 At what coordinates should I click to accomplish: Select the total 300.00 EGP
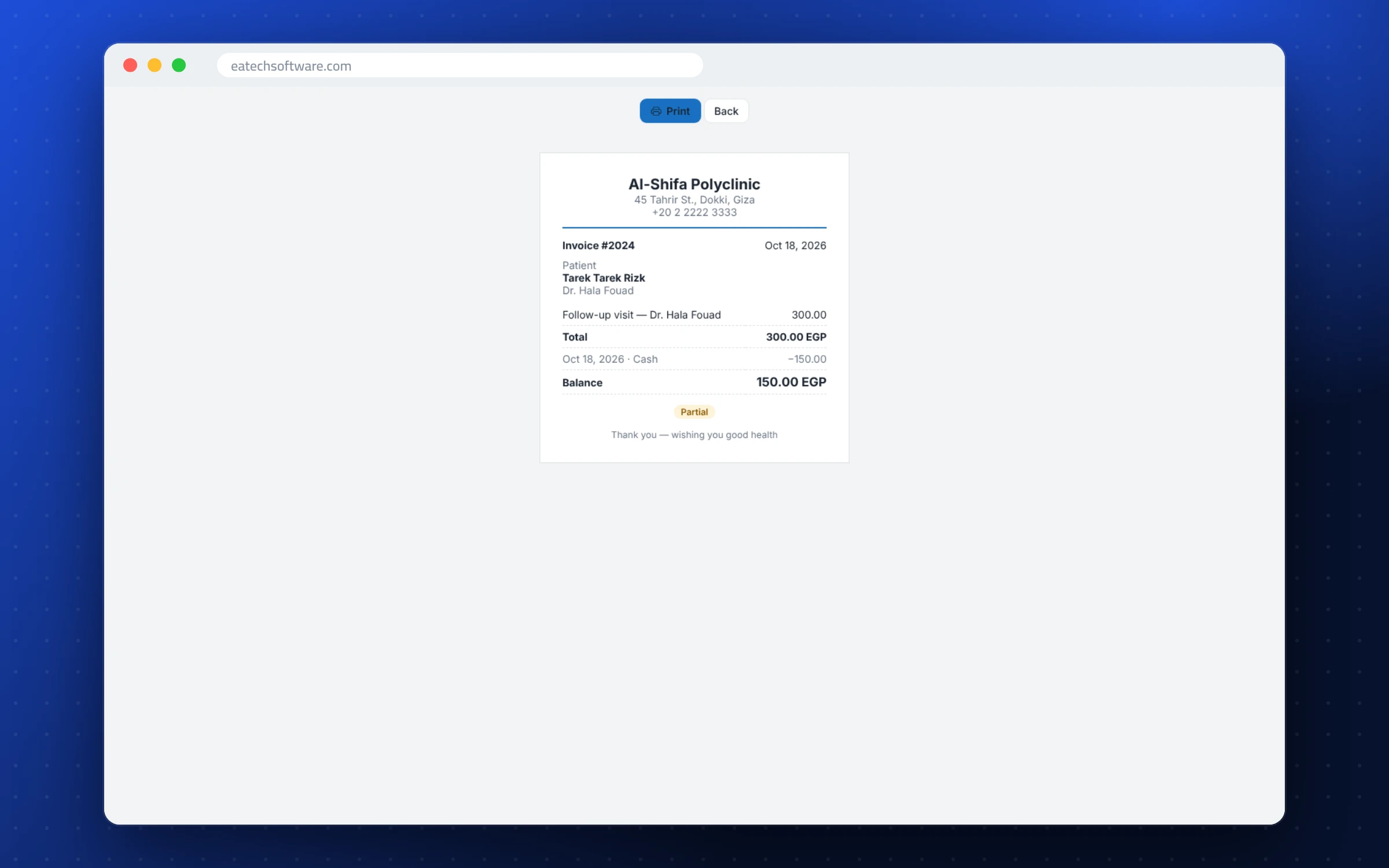coord(796,337)
